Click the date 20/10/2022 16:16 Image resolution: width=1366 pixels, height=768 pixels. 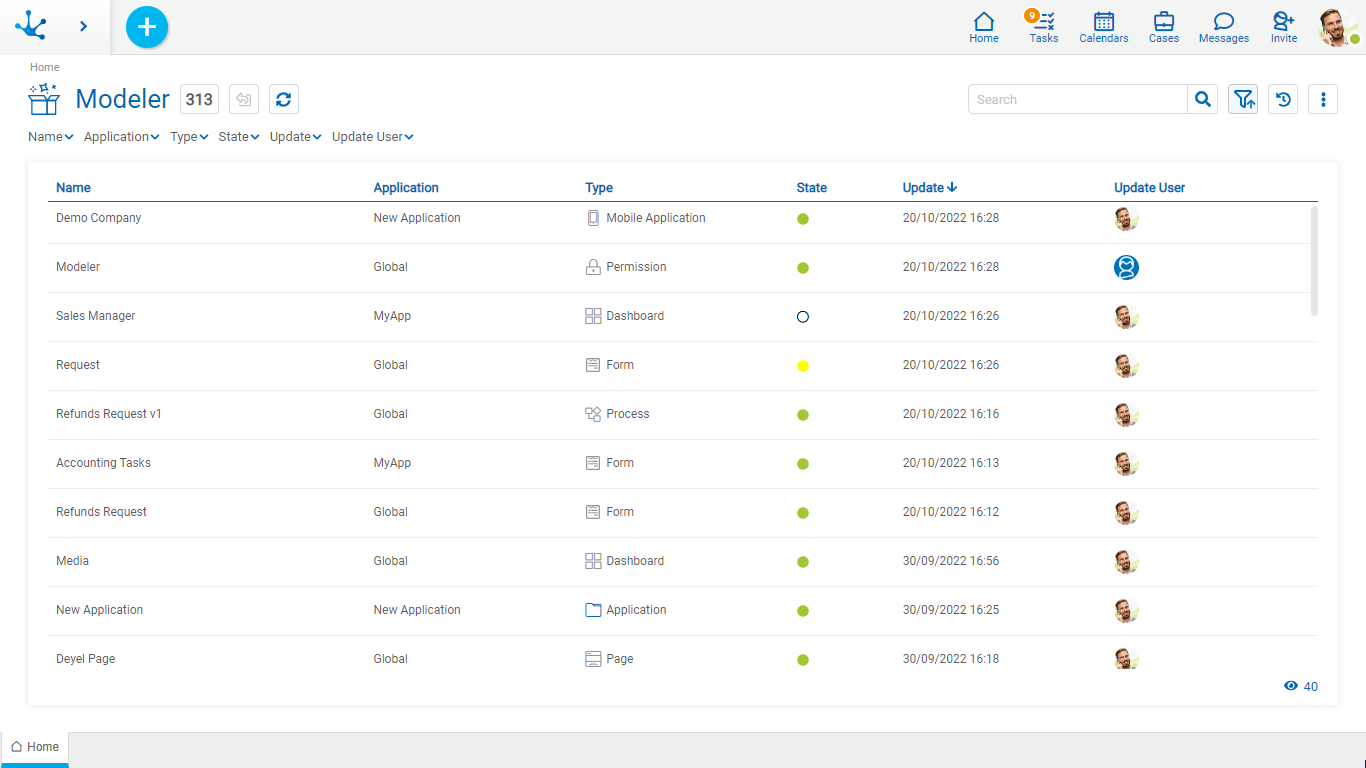951,414
